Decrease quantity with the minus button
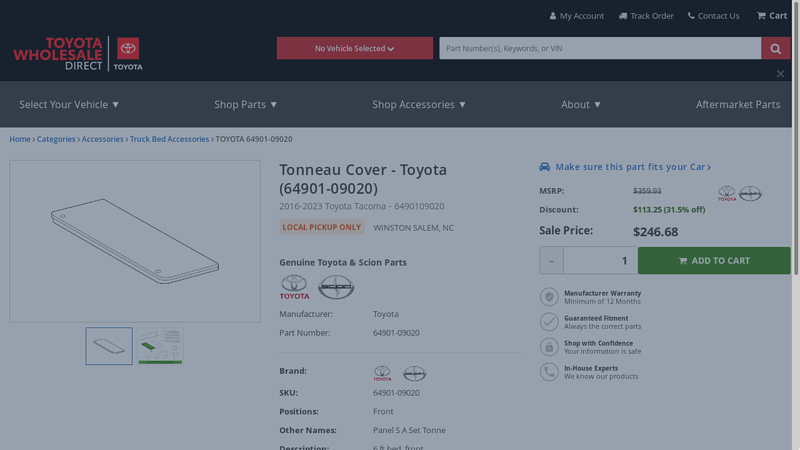Screen dimensions: 800x450 [x=551, y=261]
